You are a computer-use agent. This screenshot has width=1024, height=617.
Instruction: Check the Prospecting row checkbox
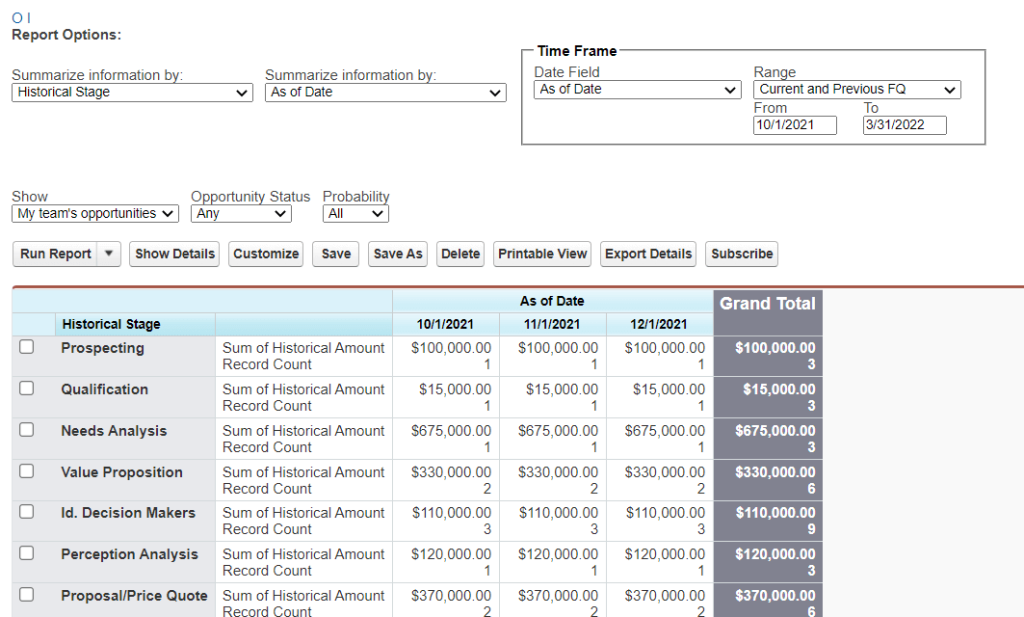pyautogui.click(x=26, y=347)
